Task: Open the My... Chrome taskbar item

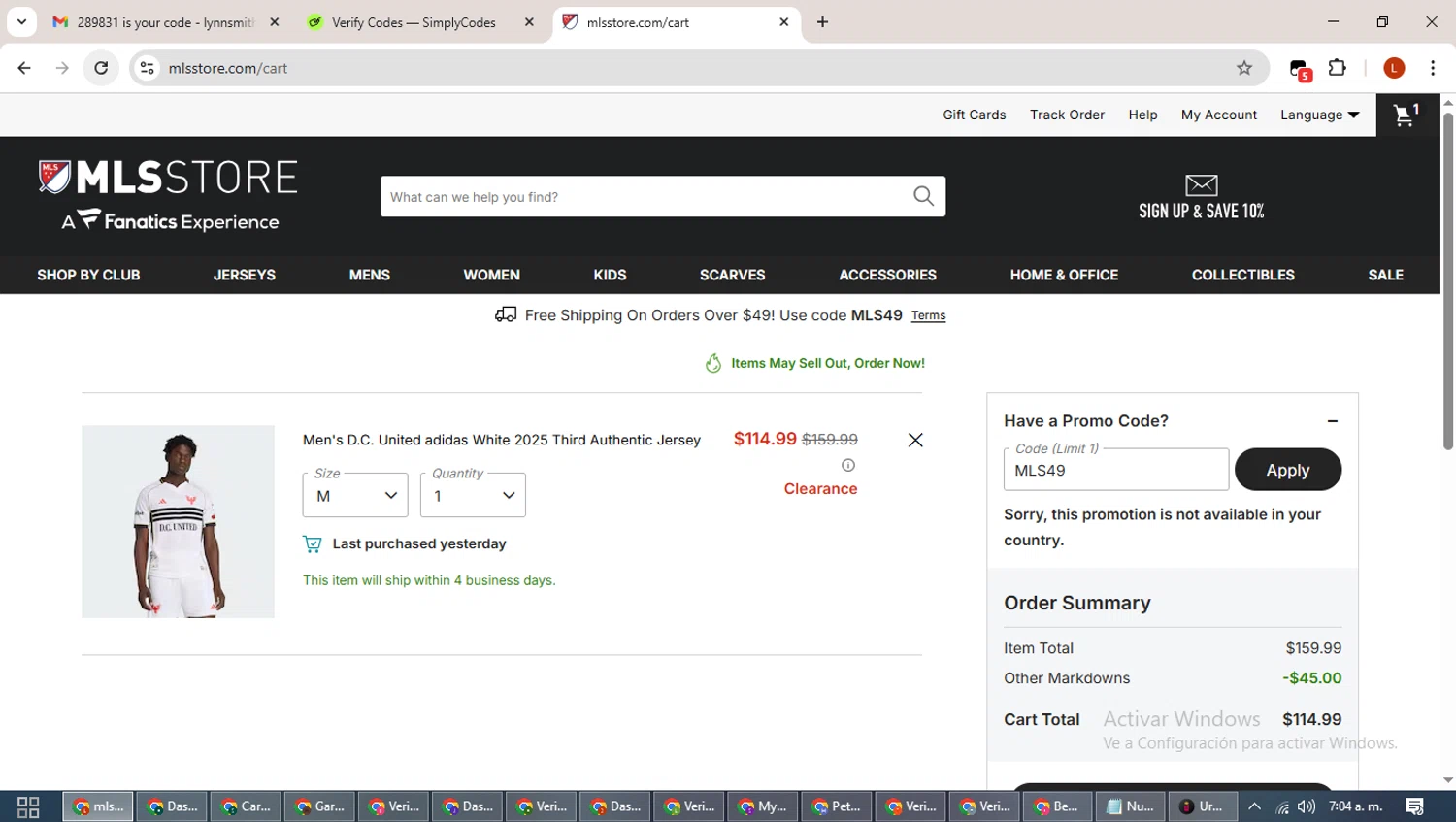Action: [763, 806]
